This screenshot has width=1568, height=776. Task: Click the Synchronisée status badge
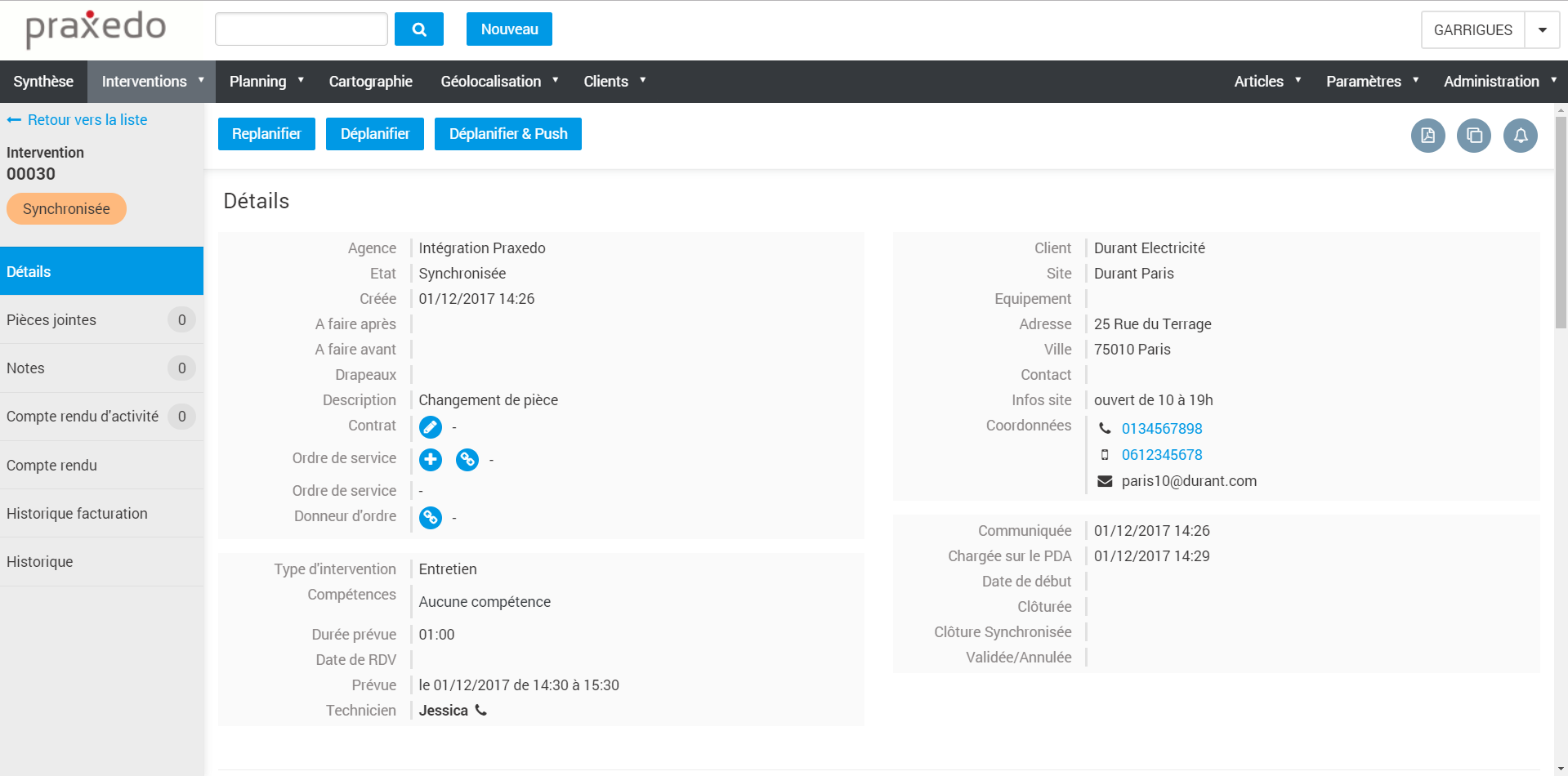click(x=66, y=209)
